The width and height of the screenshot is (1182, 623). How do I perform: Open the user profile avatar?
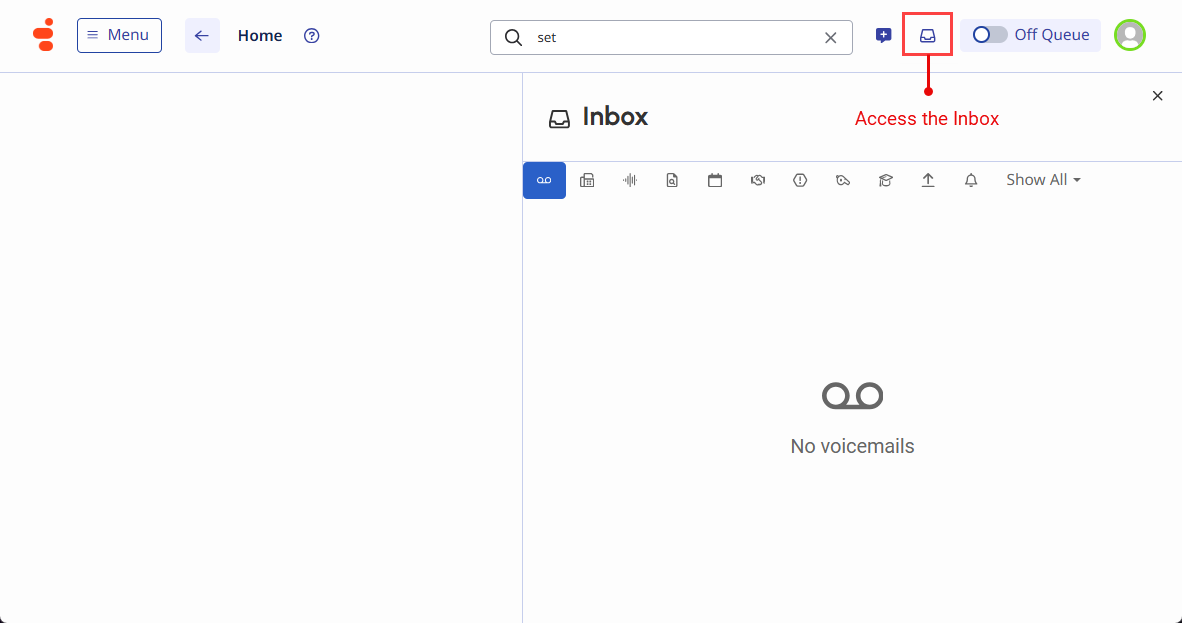(x=1130, y=35)
